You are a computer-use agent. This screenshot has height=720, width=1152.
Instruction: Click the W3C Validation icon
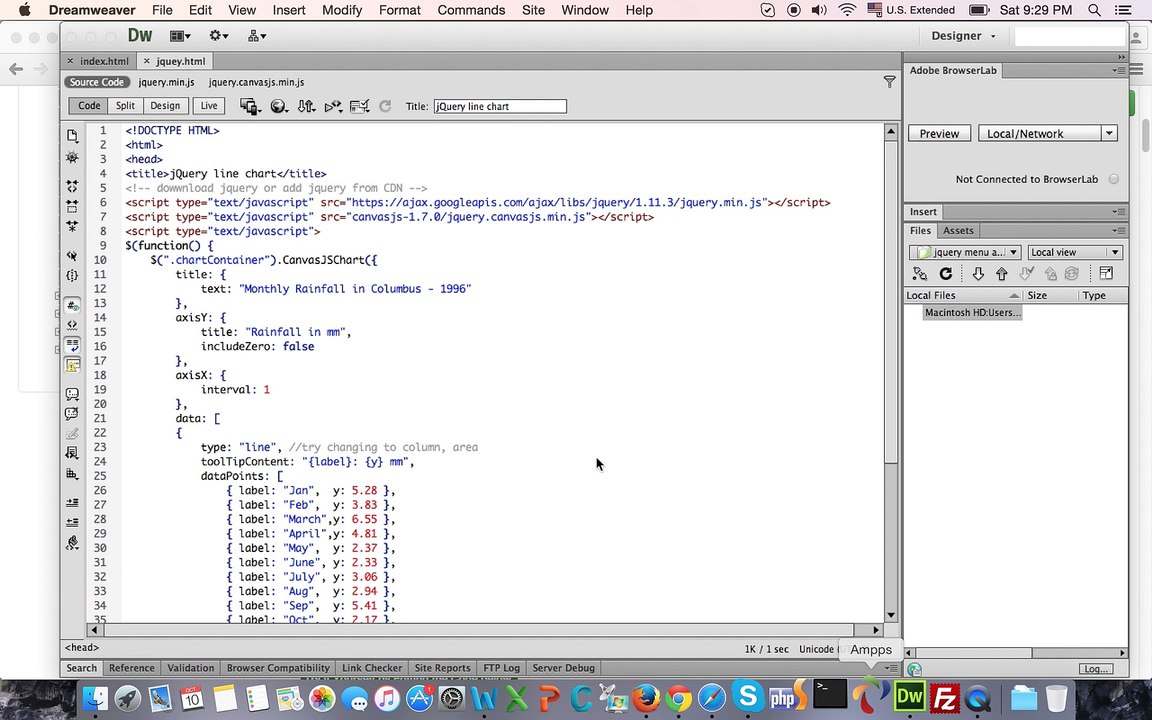click(x=333, y=107)
